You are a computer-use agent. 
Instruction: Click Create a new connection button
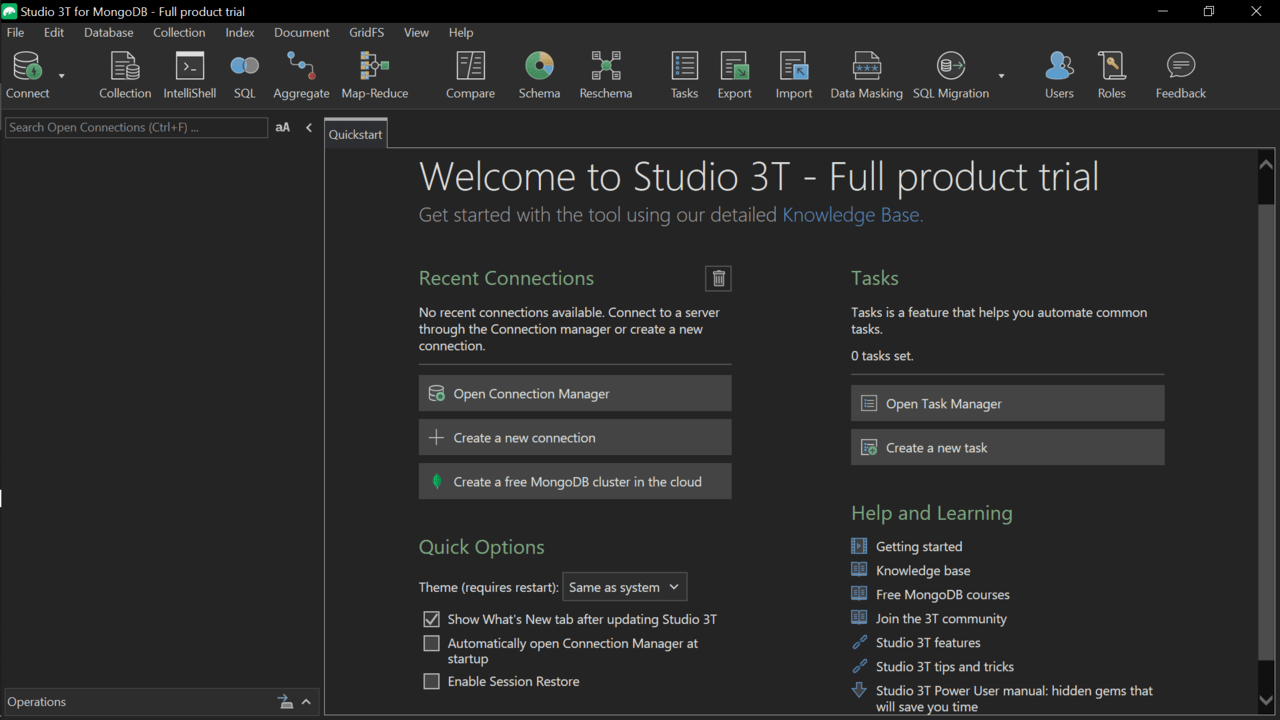pyautogui.click(x=575, y=438)
